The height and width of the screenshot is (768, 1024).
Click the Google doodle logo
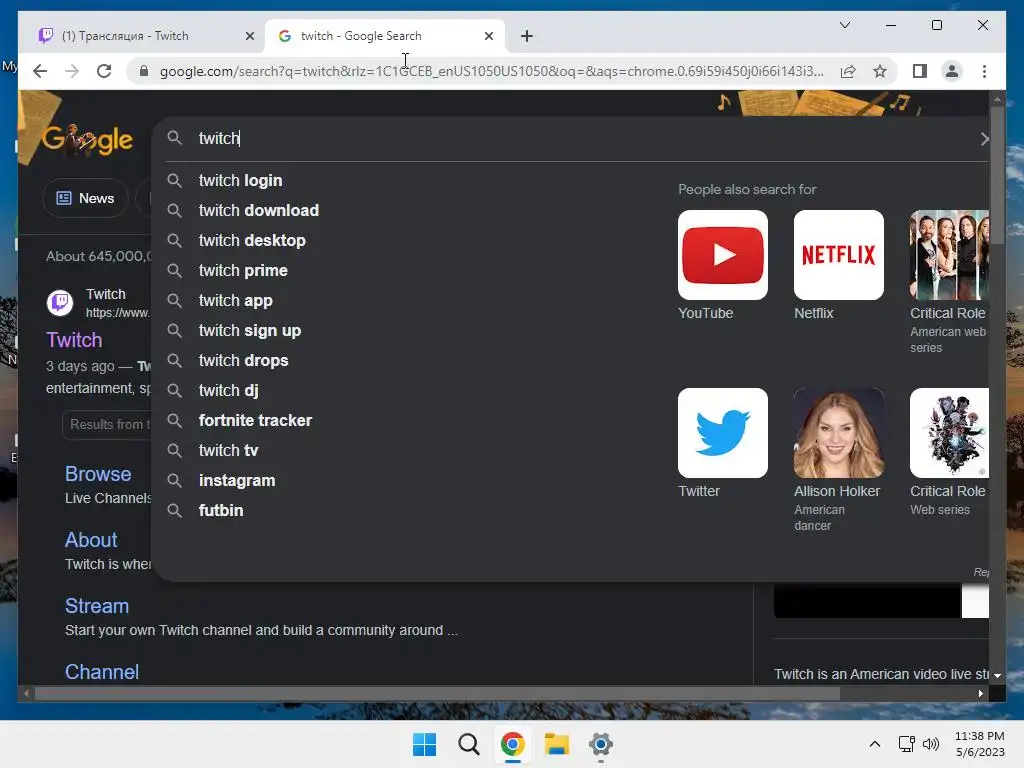87,140
